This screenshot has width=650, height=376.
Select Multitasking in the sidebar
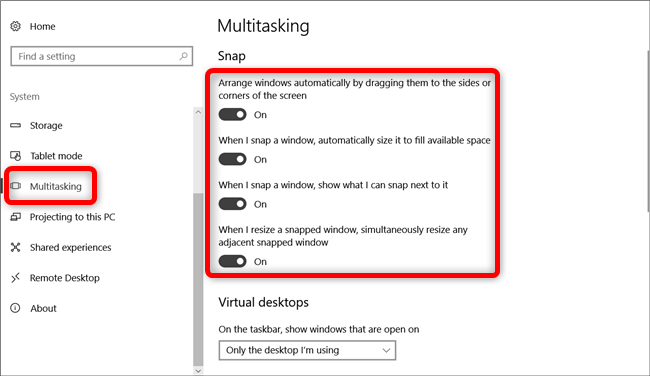[56, 186]
